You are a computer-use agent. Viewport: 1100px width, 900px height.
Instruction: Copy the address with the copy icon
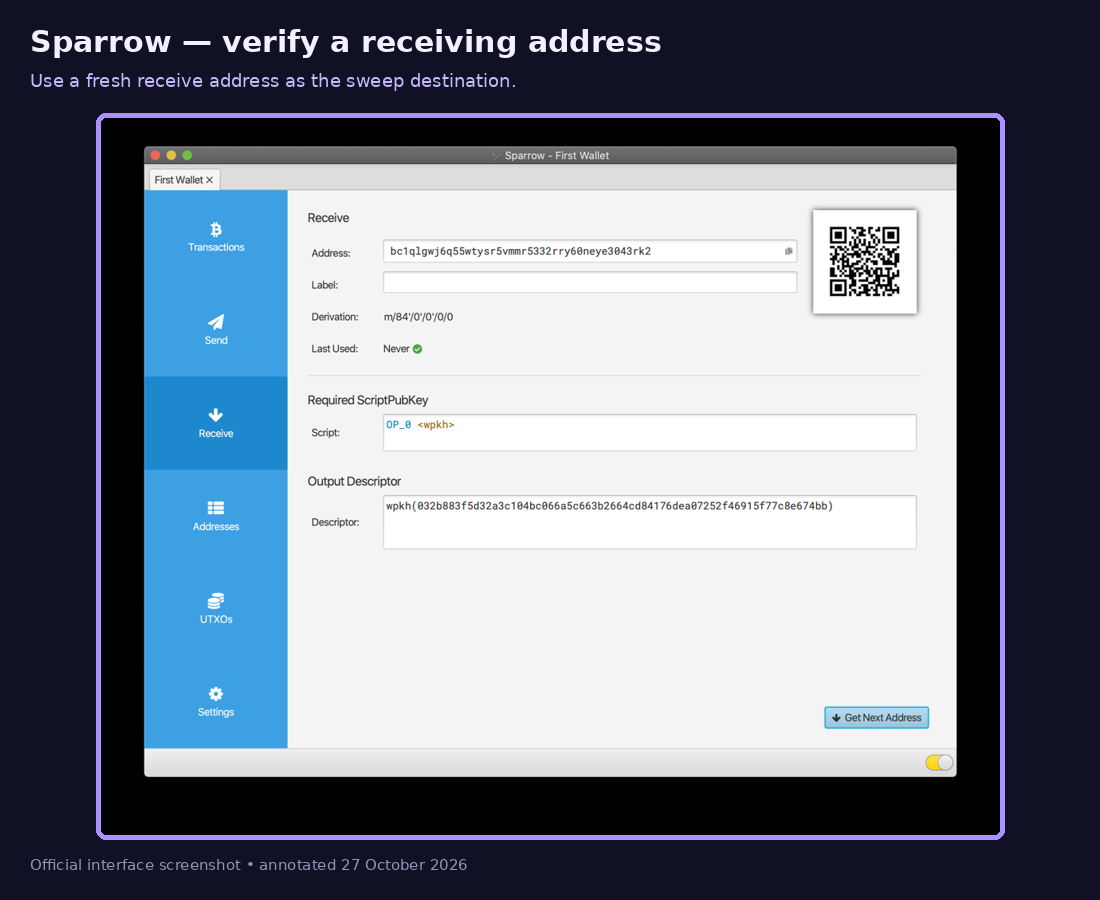(789, 251)
